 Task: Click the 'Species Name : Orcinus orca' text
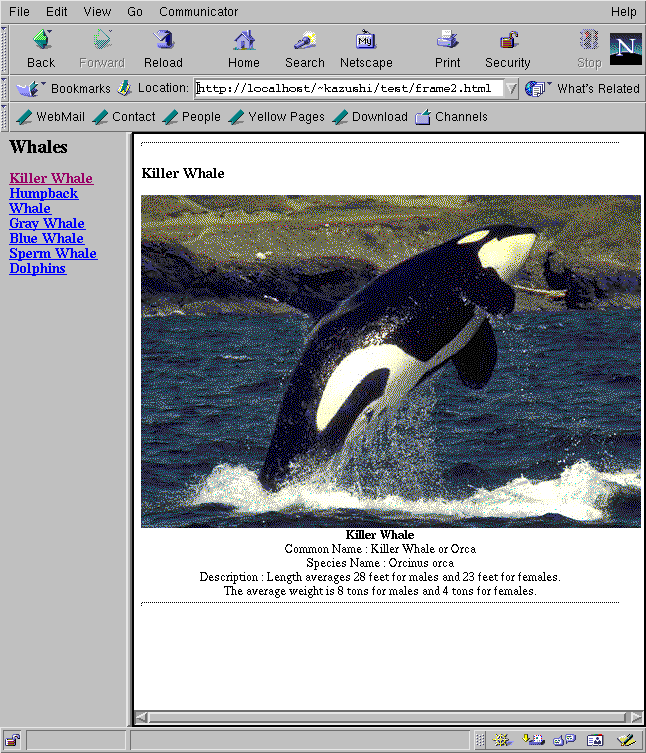(x=380, y=563)
